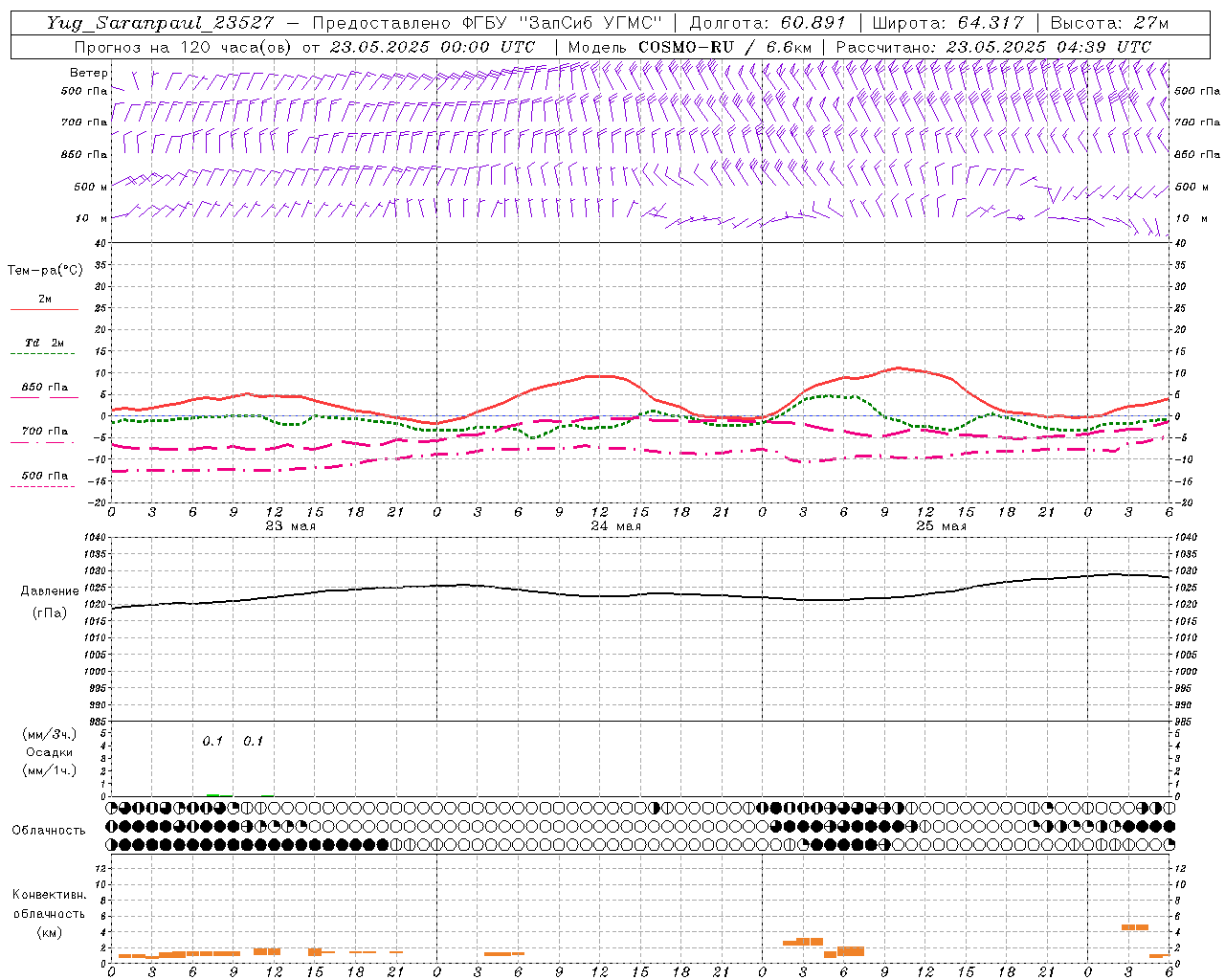
Task: Click the Модель COSMO-RU / 6.6км label
Action: coord(690,47)
